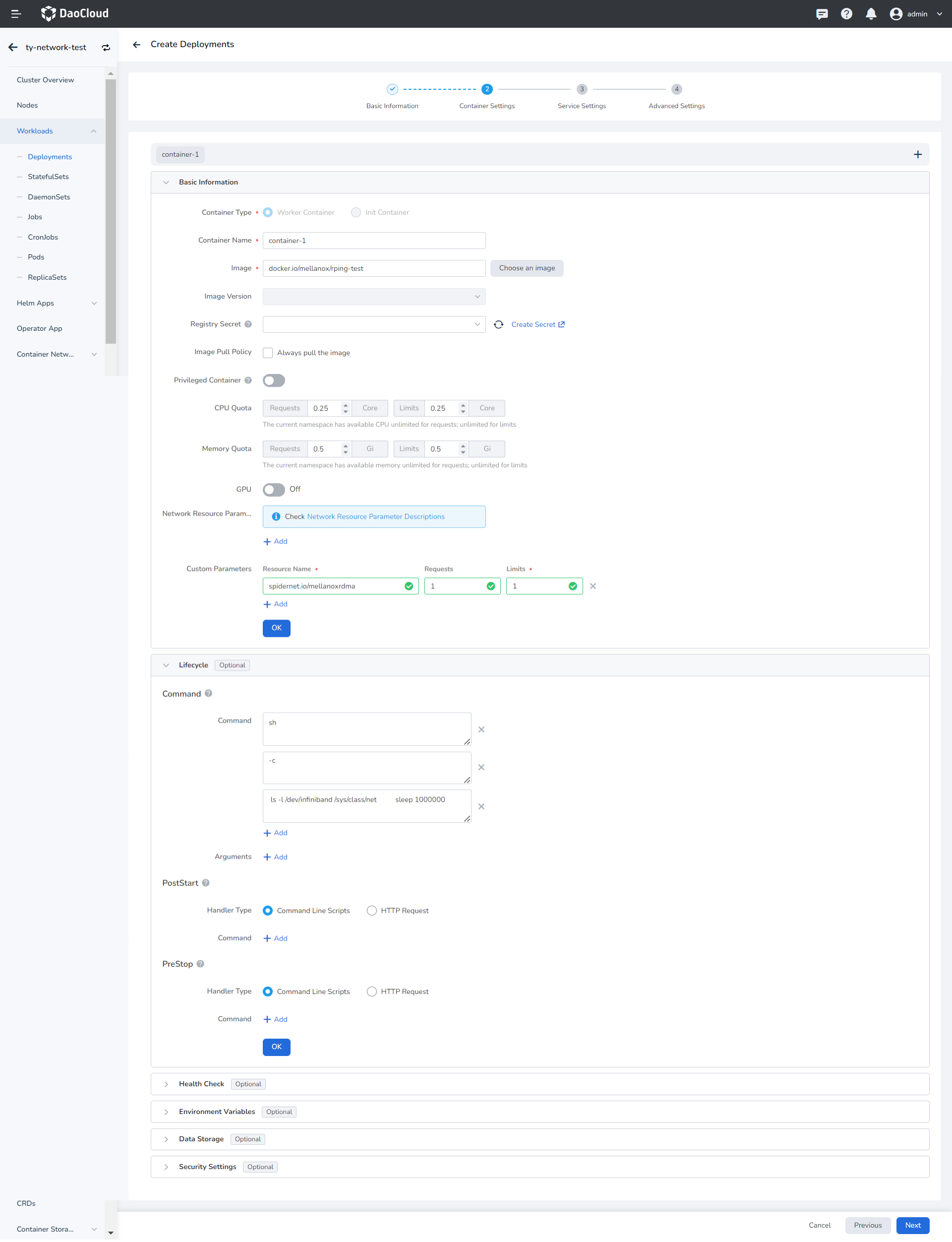Open the Nodes sidebar item
This screenshot has height=1242, width=952.
click(x=27, y=106)
